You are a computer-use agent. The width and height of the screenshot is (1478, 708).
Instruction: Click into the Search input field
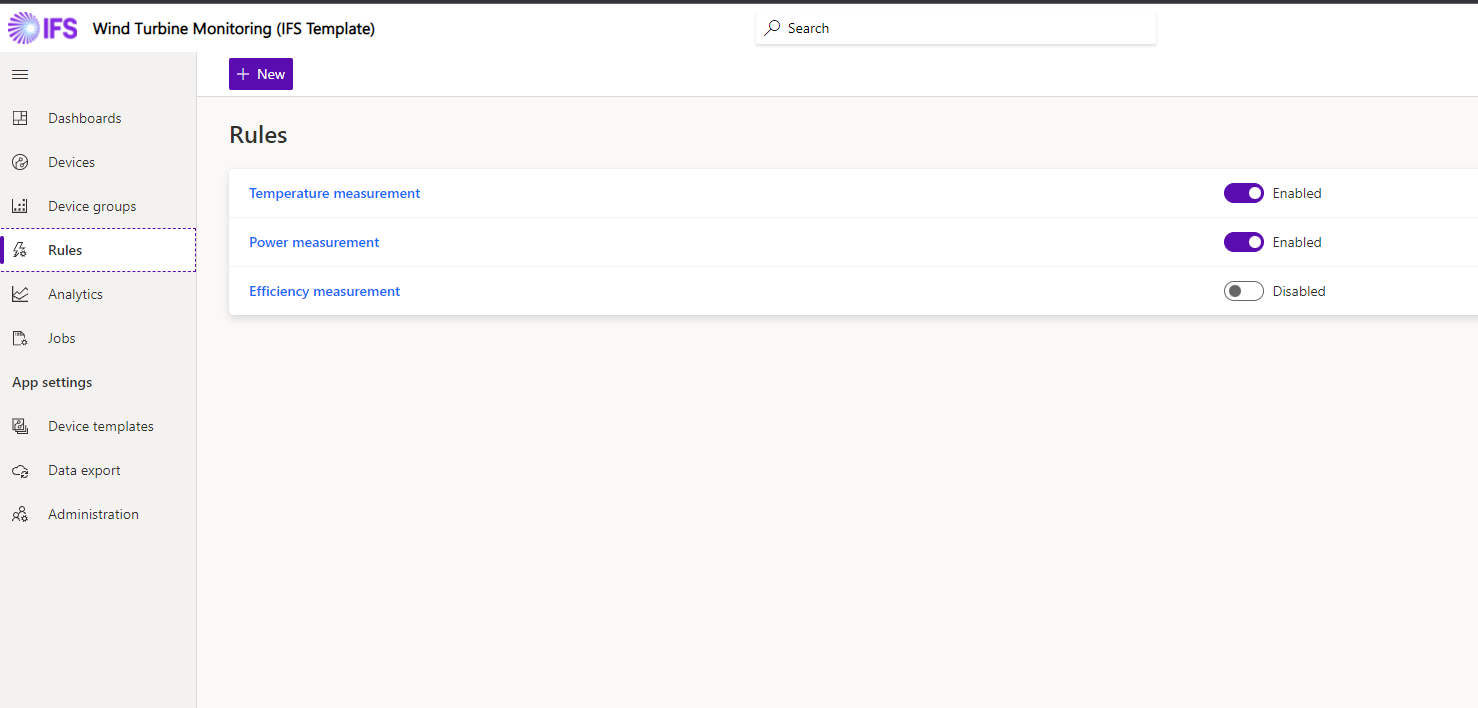click(x=960, y=28)
